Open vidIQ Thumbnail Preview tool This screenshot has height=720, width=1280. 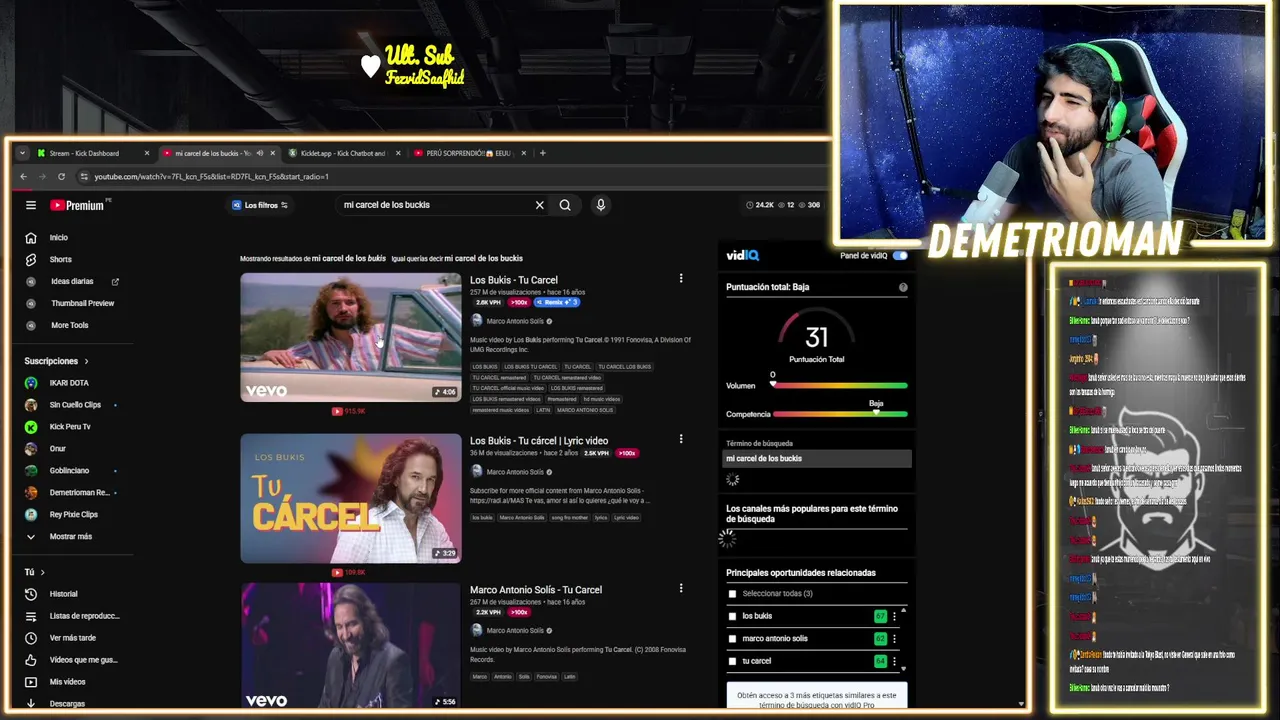82,304
